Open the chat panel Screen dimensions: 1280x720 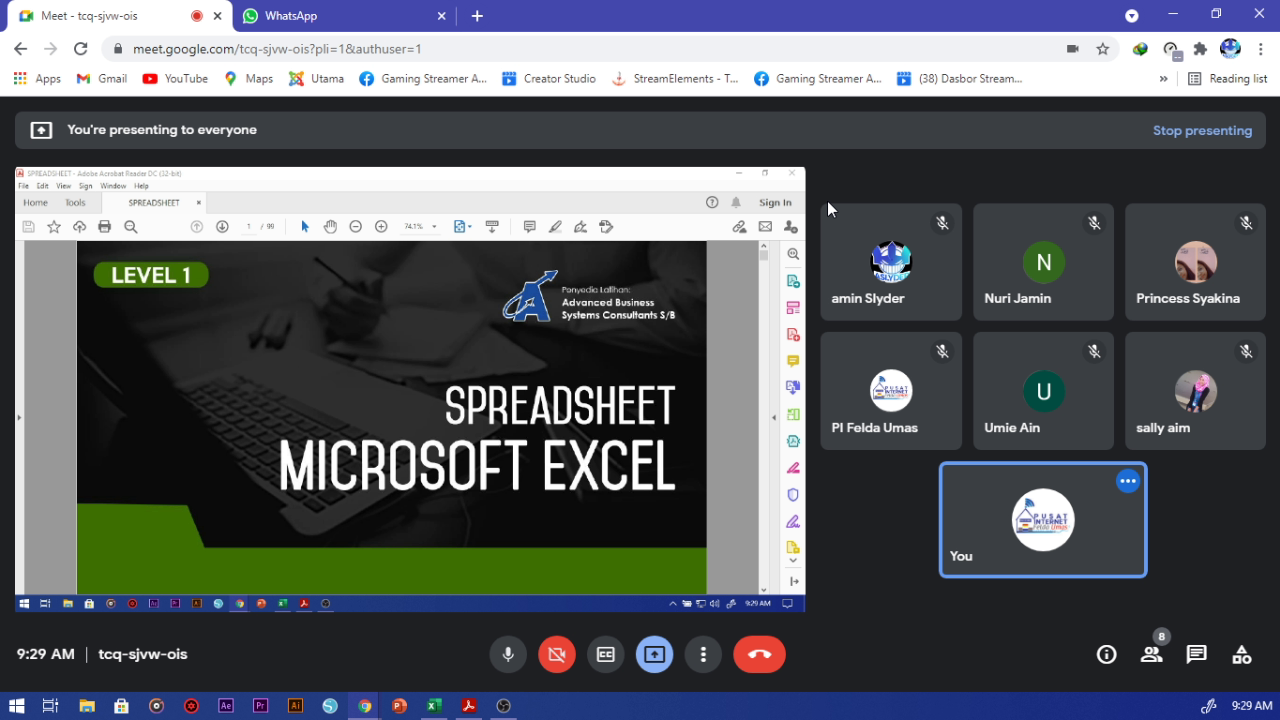coord(1196,654)
